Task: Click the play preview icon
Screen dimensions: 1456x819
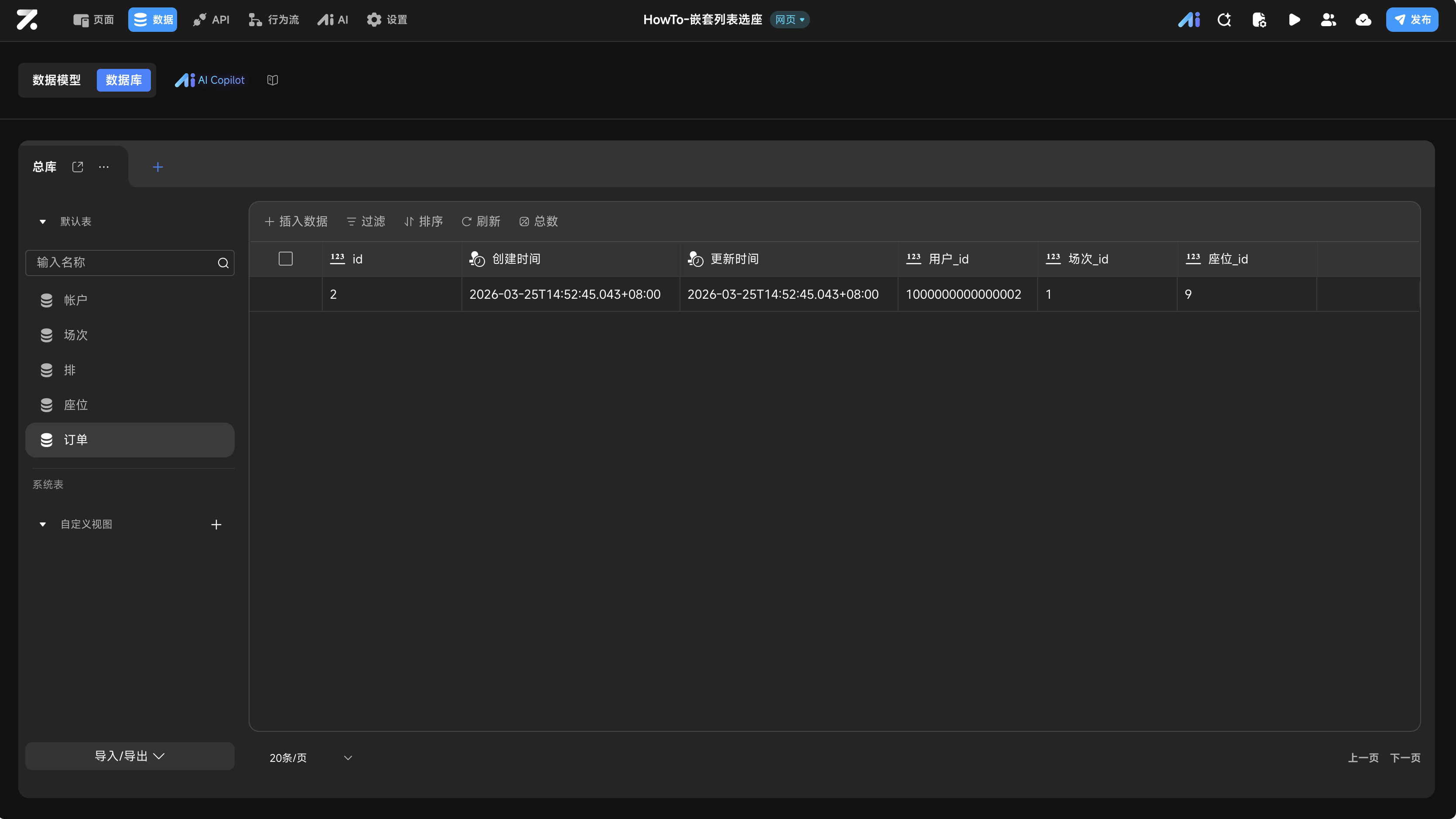Action: [1294, 20]
